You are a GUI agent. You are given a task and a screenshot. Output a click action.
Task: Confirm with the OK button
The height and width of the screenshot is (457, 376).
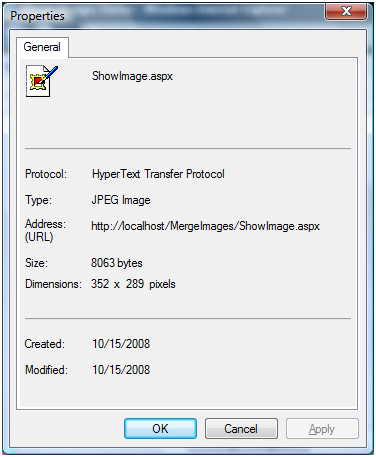coord(160,428)
